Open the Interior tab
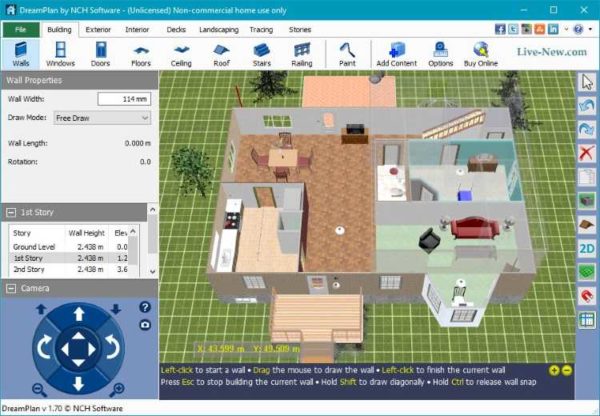Image resolution: width=600 pixels, height=416 pixels. tap(138, 30)
